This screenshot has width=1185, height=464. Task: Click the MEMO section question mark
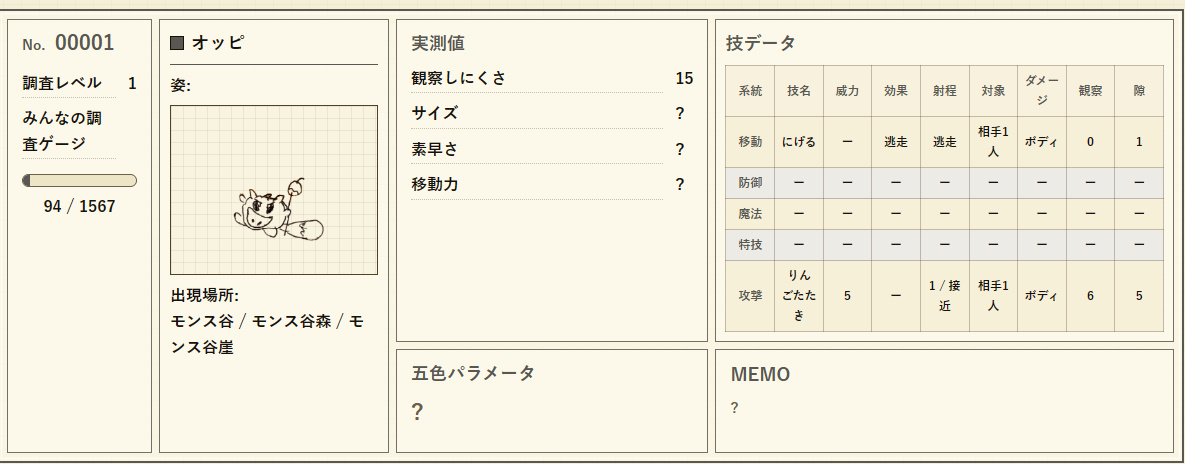coord(735,408)
